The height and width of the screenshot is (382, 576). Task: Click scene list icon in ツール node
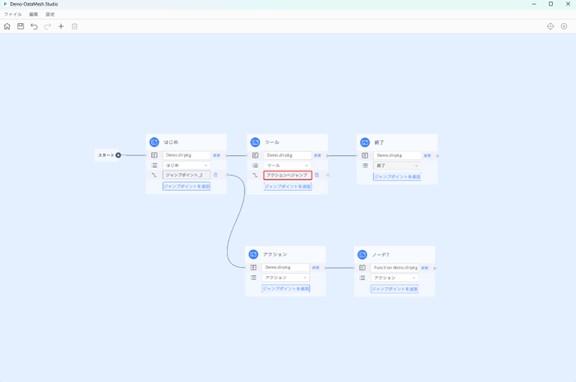(x=255, y=165)
